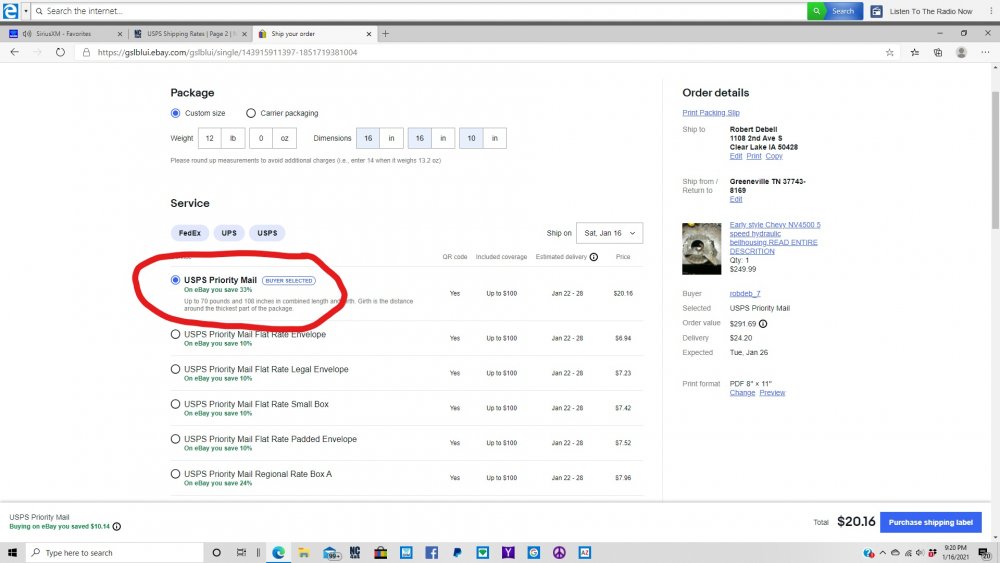Choose USPS Priority Mail Flat Rate Envelope

pyautogui.click(x=175, y=334)
